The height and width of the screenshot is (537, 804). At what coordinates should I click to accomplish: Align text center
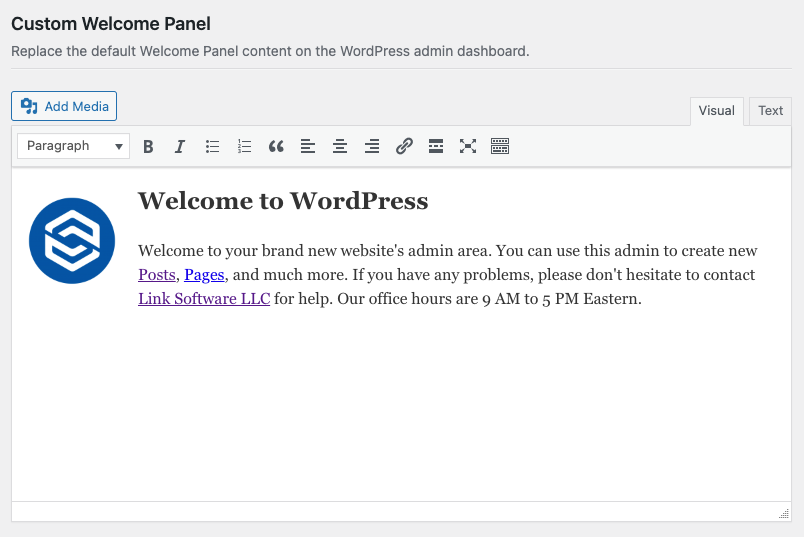340,147
